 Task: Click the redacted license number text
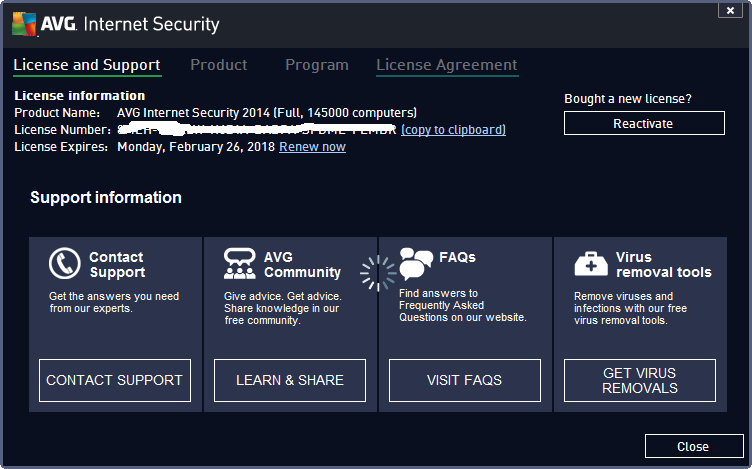point(257,130)
